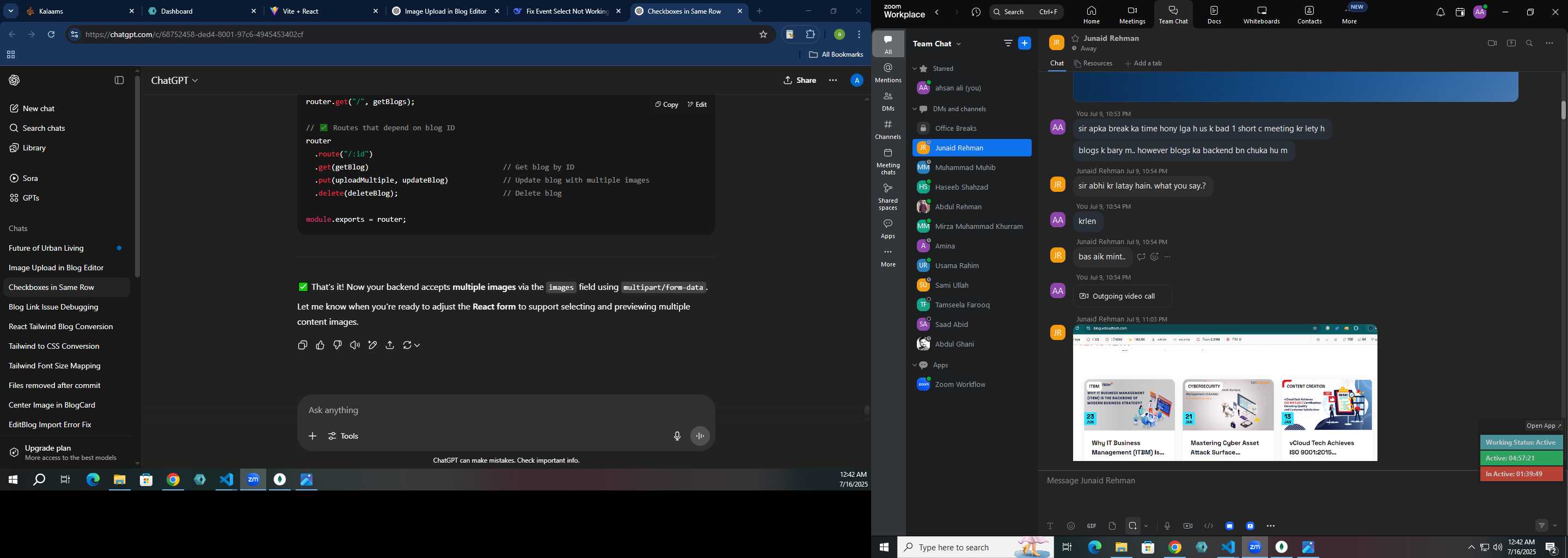This screenshot has width=1568, height=558.
Task: Click thumbs up on ChatGPT response
Action: pyautogui.click(x=320, y=345)
